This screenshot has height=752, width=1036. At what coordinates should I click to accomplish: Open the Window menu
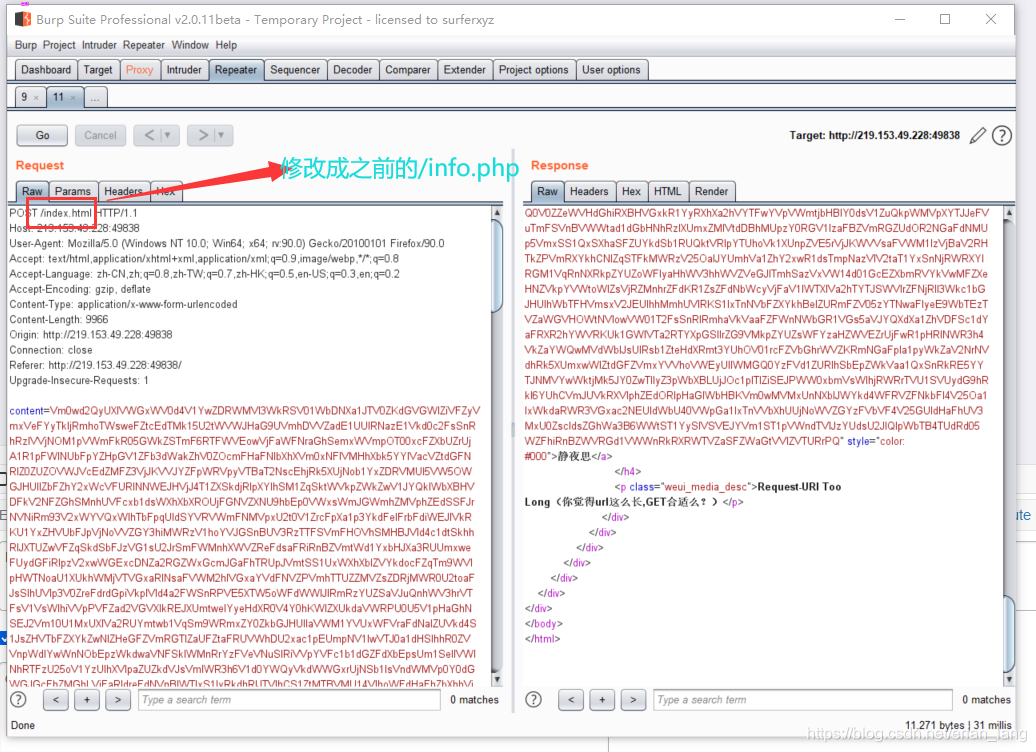[190, 45]
